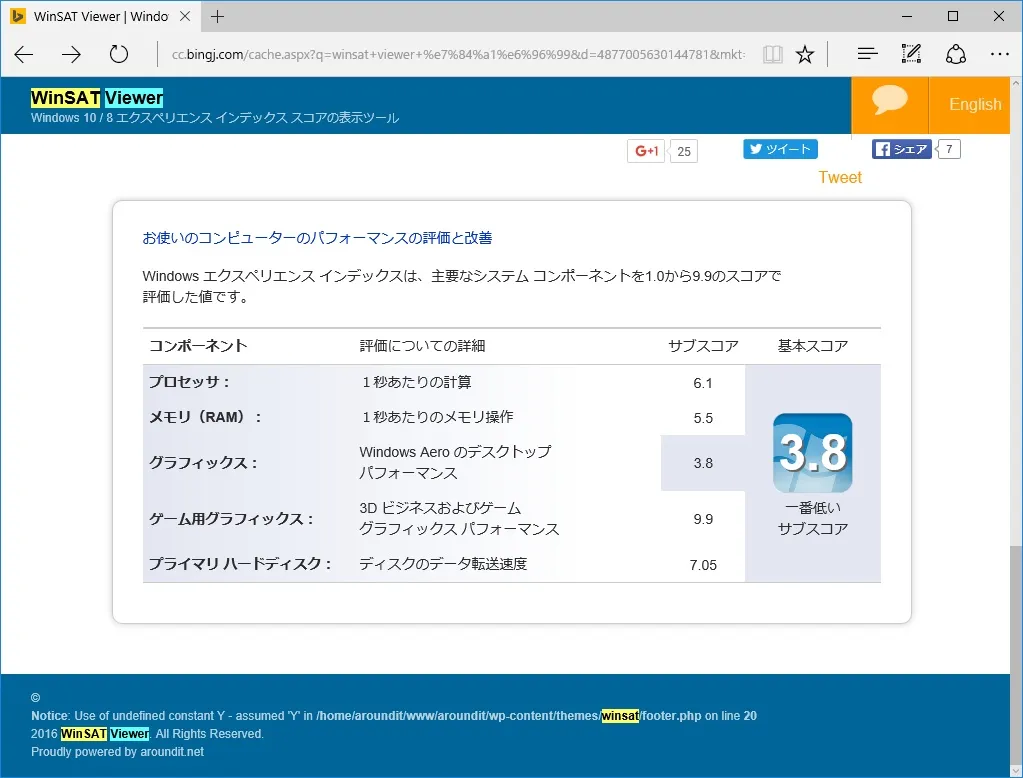
Task: Click the WinSAT Viewer site title
Action: point(97,98)
